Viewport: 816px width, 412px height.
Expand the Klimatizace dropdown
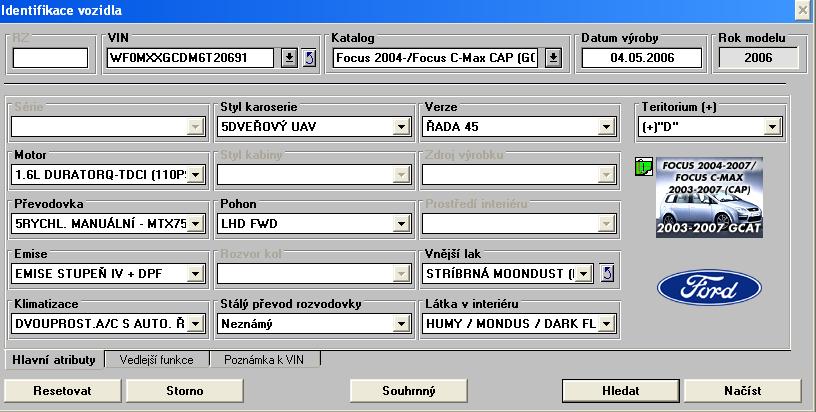(x=195, y=323)
